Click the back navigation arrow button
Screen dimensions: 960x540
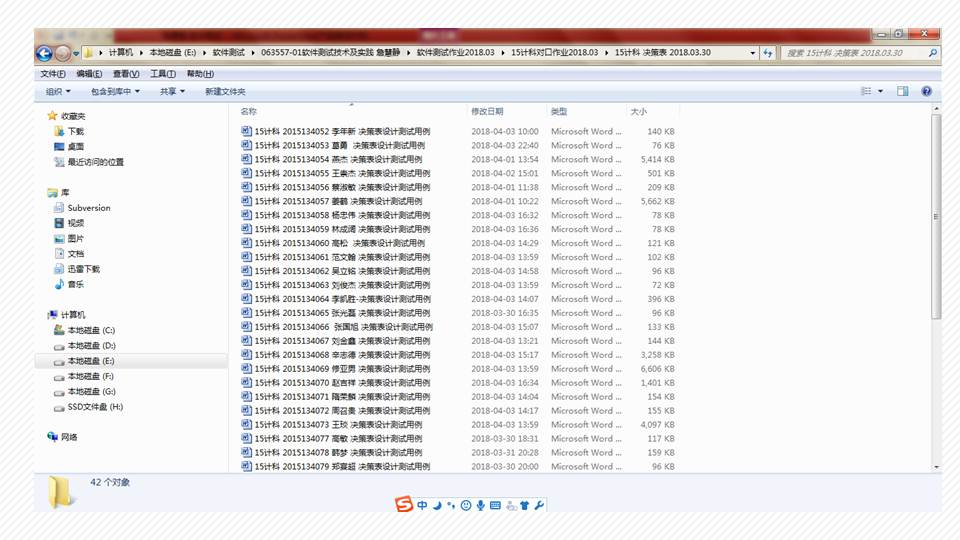[44, 53]
